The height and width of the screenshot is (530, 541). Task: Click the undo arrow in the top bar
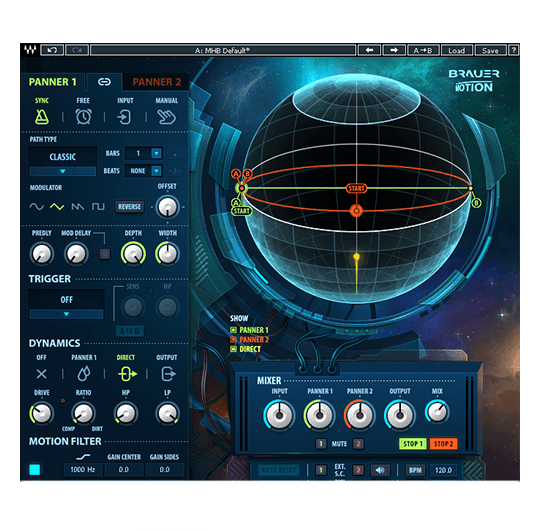52,50
